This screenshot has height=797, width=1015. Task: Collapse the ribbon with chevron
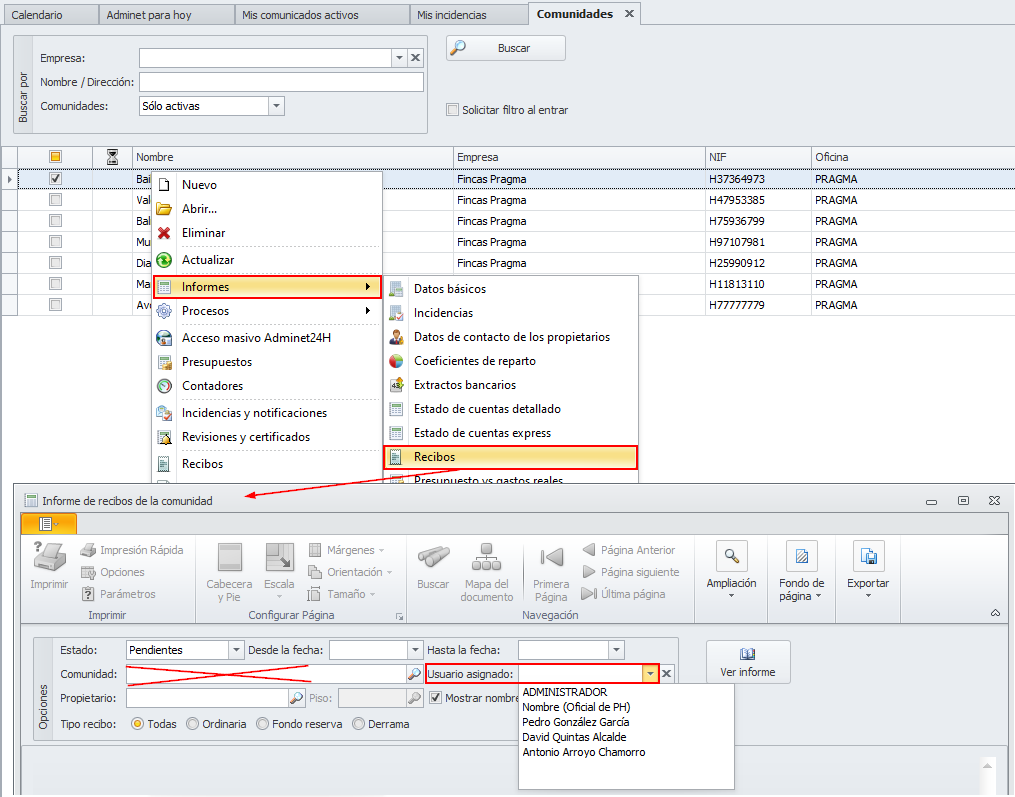995,612
